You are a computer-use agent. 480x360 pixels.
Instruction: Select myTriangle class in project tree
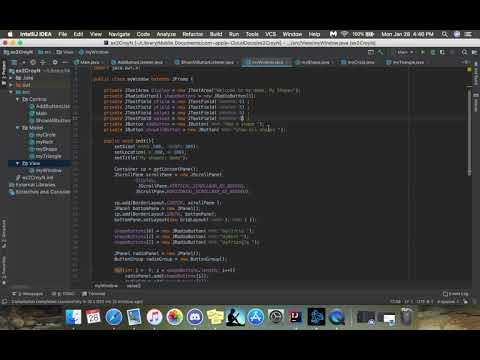point(45,156)
